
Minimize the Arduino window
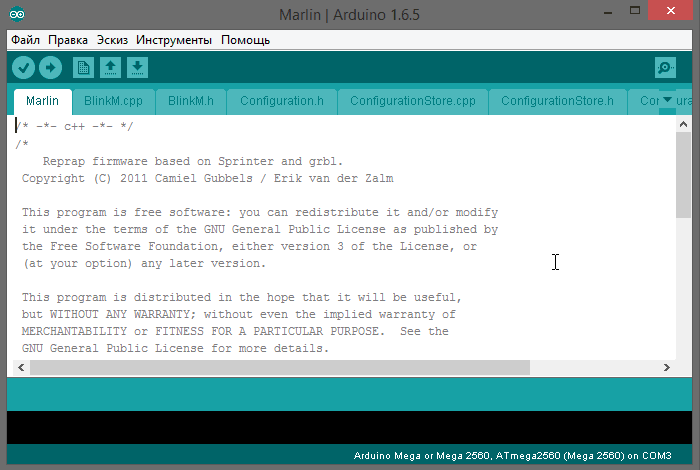pyautogui.click(x=608, y=11)
